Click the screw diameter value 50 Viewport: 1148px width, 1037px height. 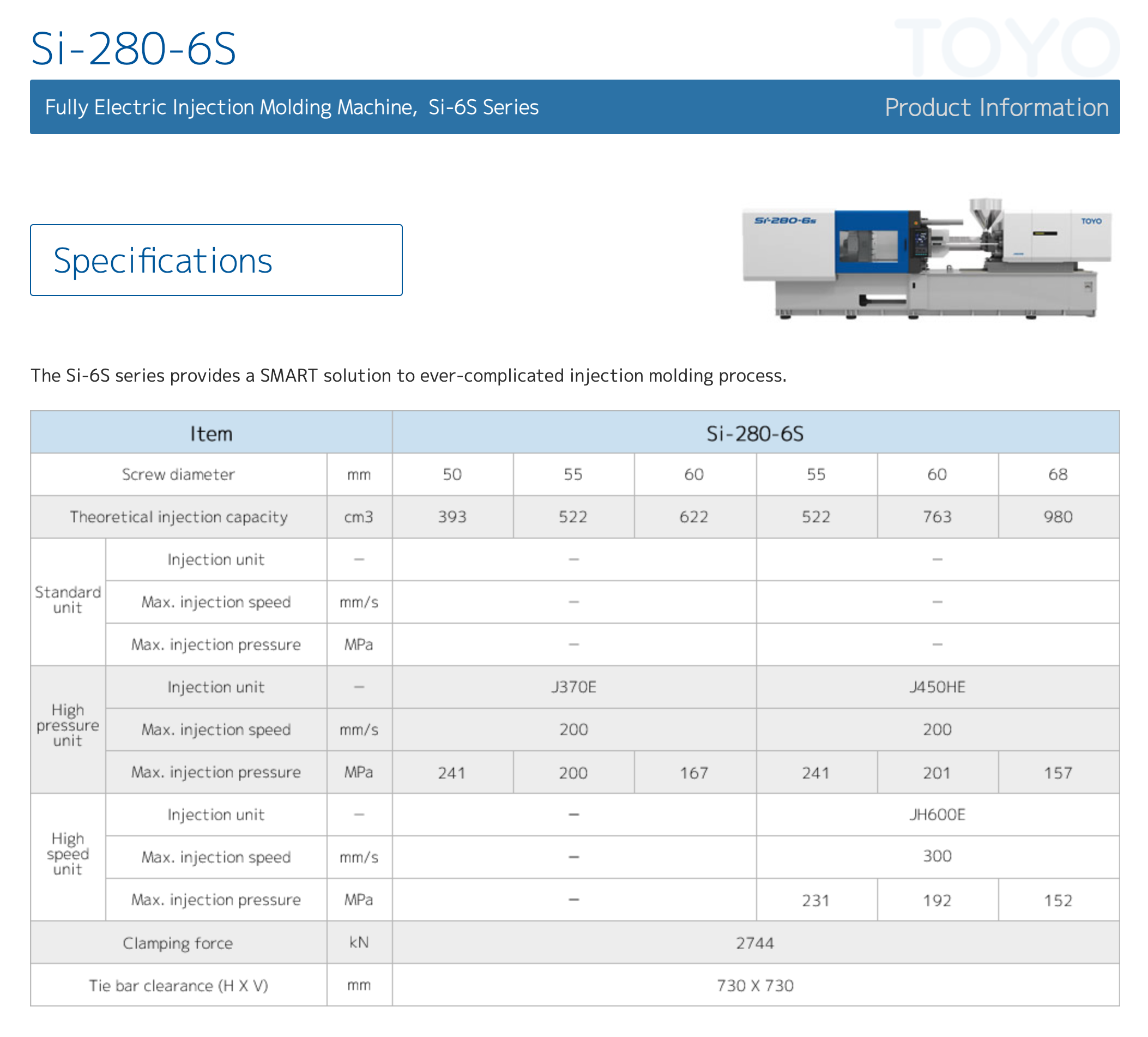(452, 475)
